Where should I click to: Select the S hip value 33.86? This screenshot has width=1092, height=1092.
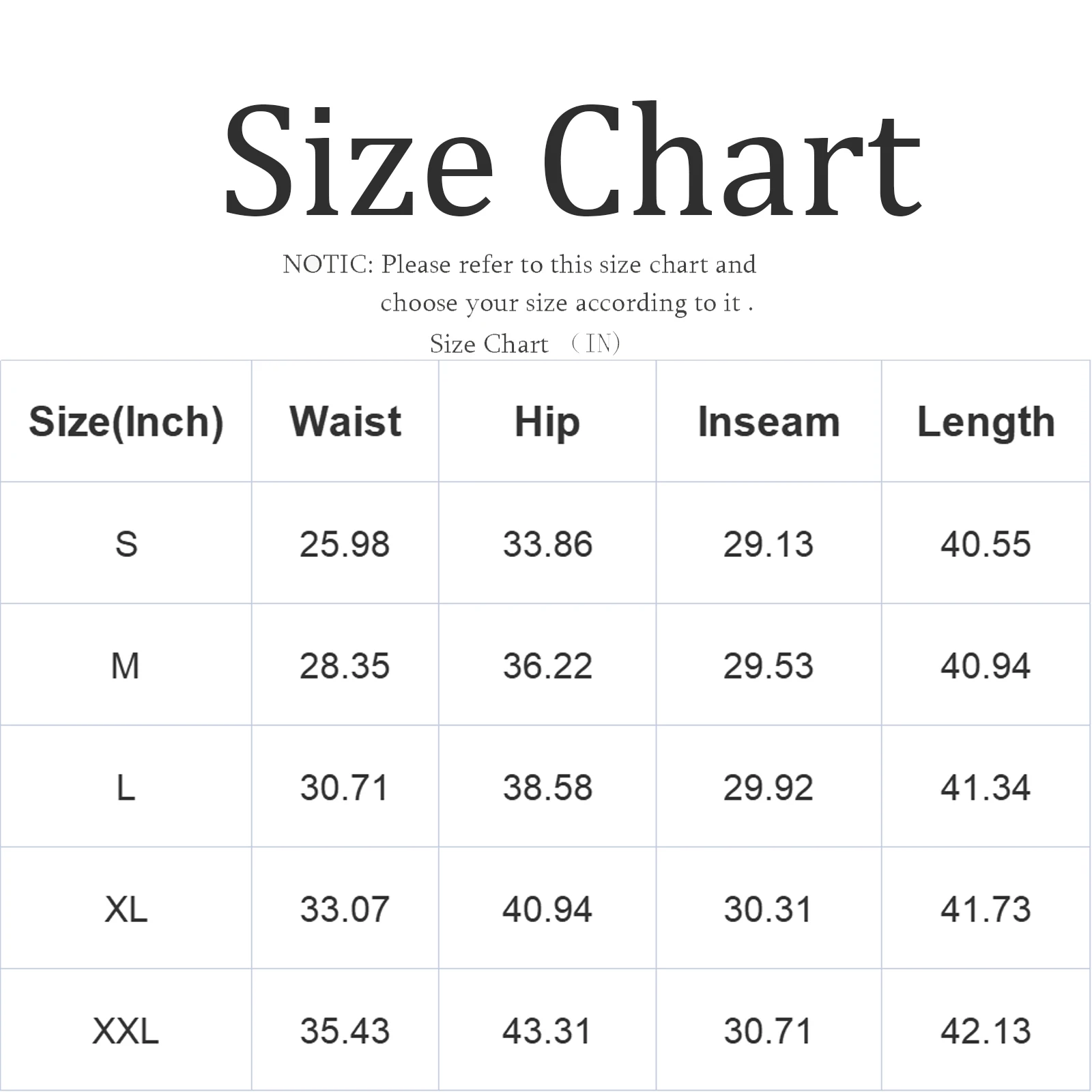click(x=547, y=544)
